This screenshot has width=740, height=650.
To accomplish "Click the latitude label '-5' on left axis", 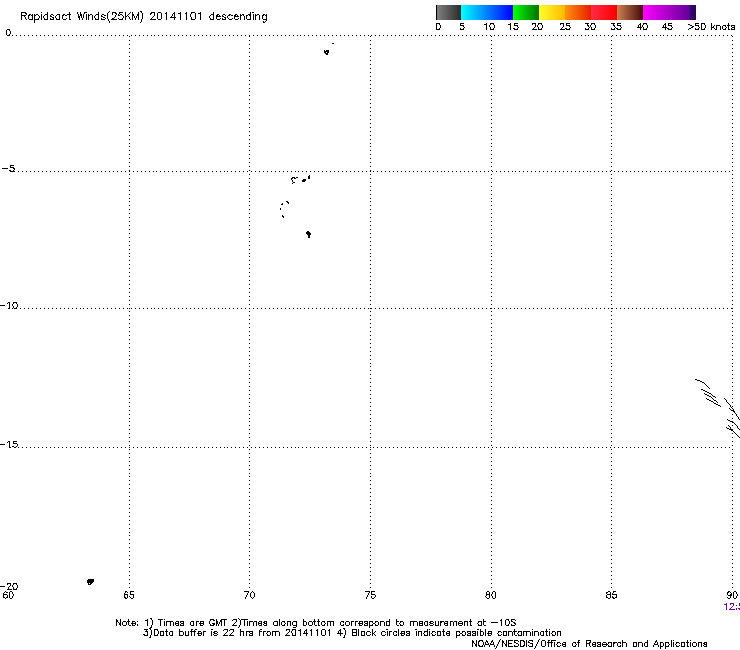I will pyautogui.click(x=8, y=169).
